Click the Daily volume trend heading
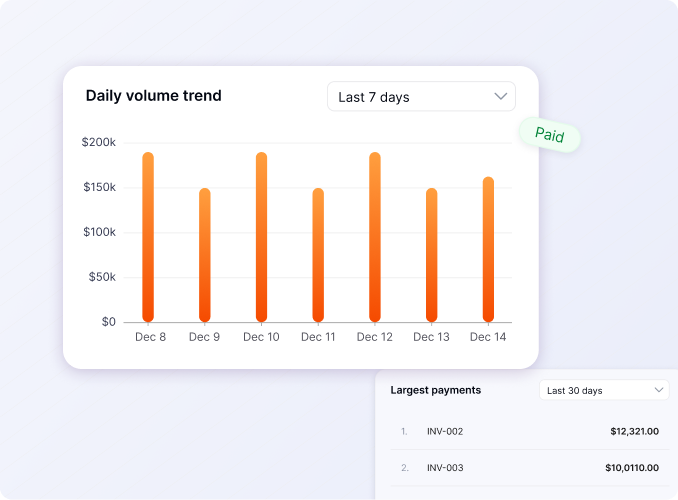Viewport: 678px width, 500px height. tap(154, 96)
